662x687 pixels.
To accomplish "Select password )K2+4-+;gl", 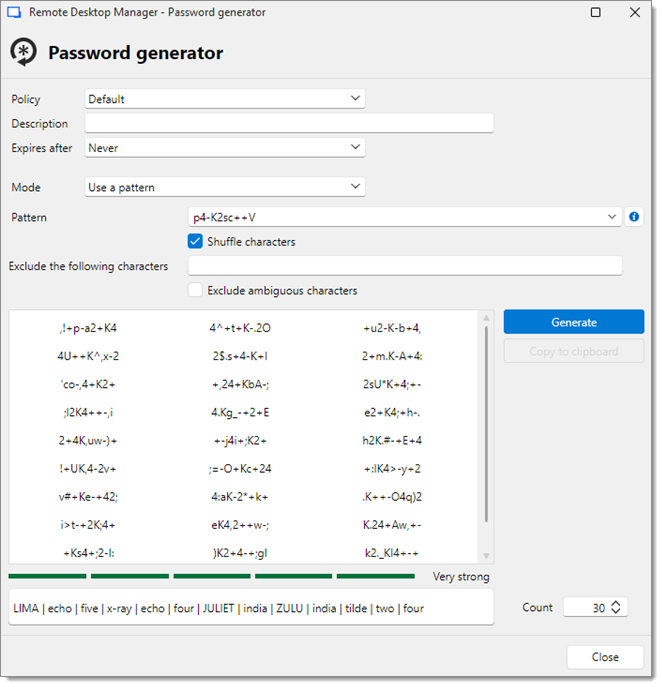I will 241,555.
